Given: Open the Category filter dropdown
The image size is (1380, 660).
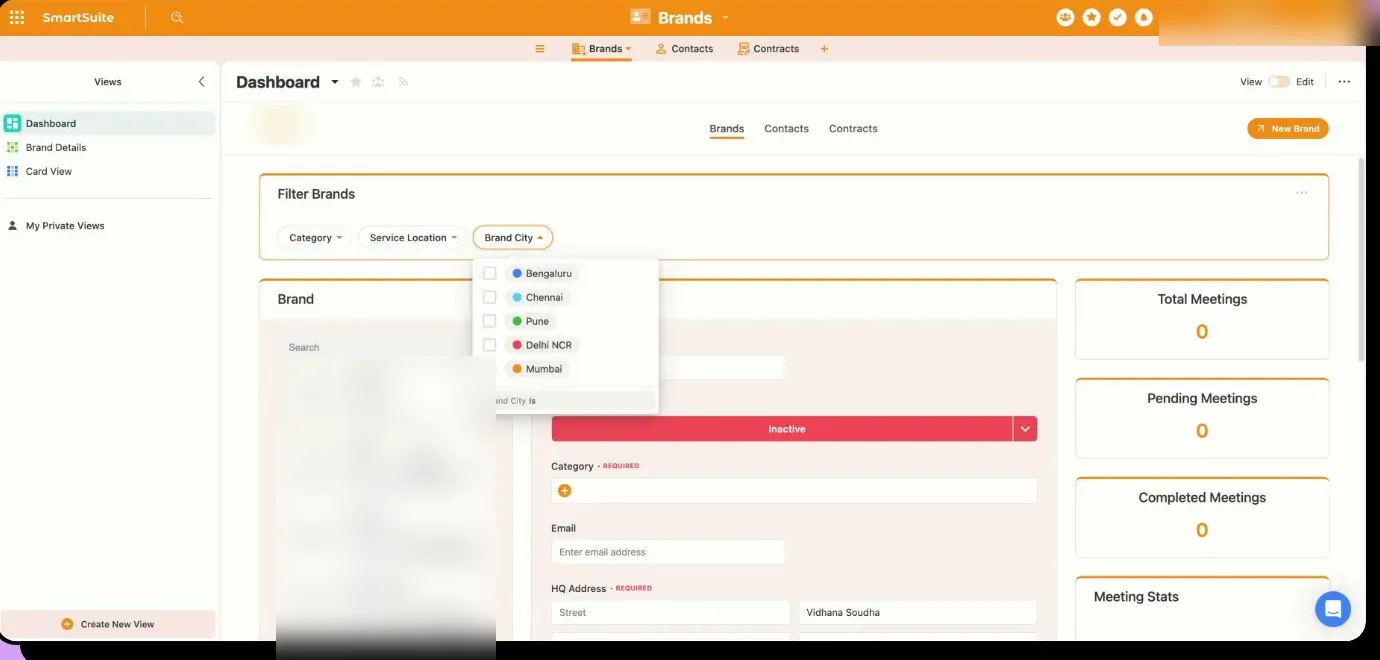Looking at the screenshot, I should tap(315, 238).
